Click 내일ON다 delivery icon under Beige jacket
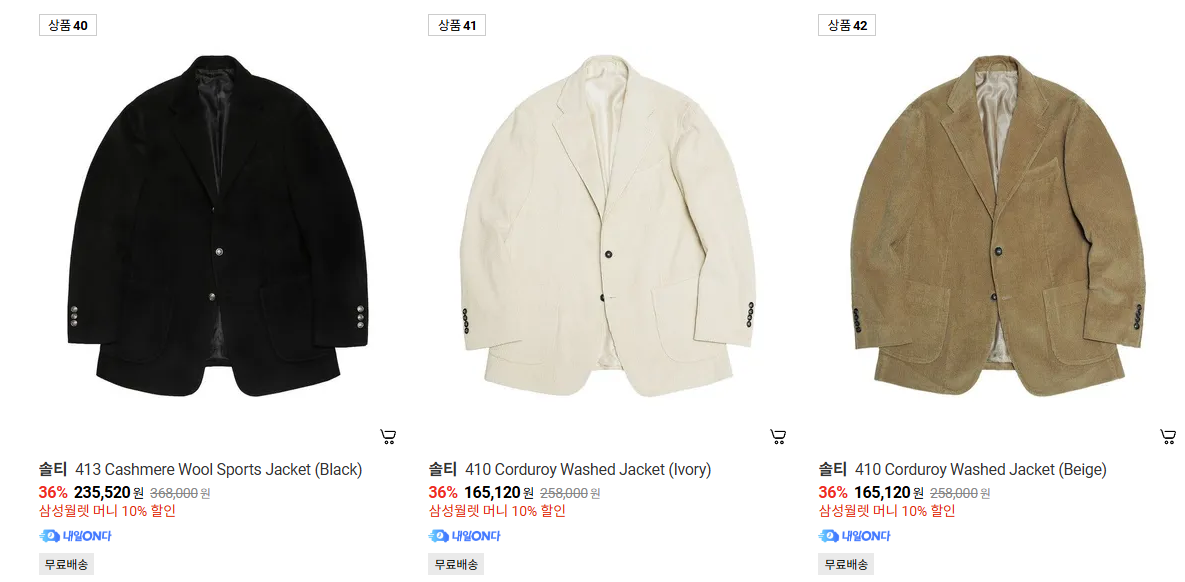This screenshot has height=582, width=1185. tap(854, 536)
